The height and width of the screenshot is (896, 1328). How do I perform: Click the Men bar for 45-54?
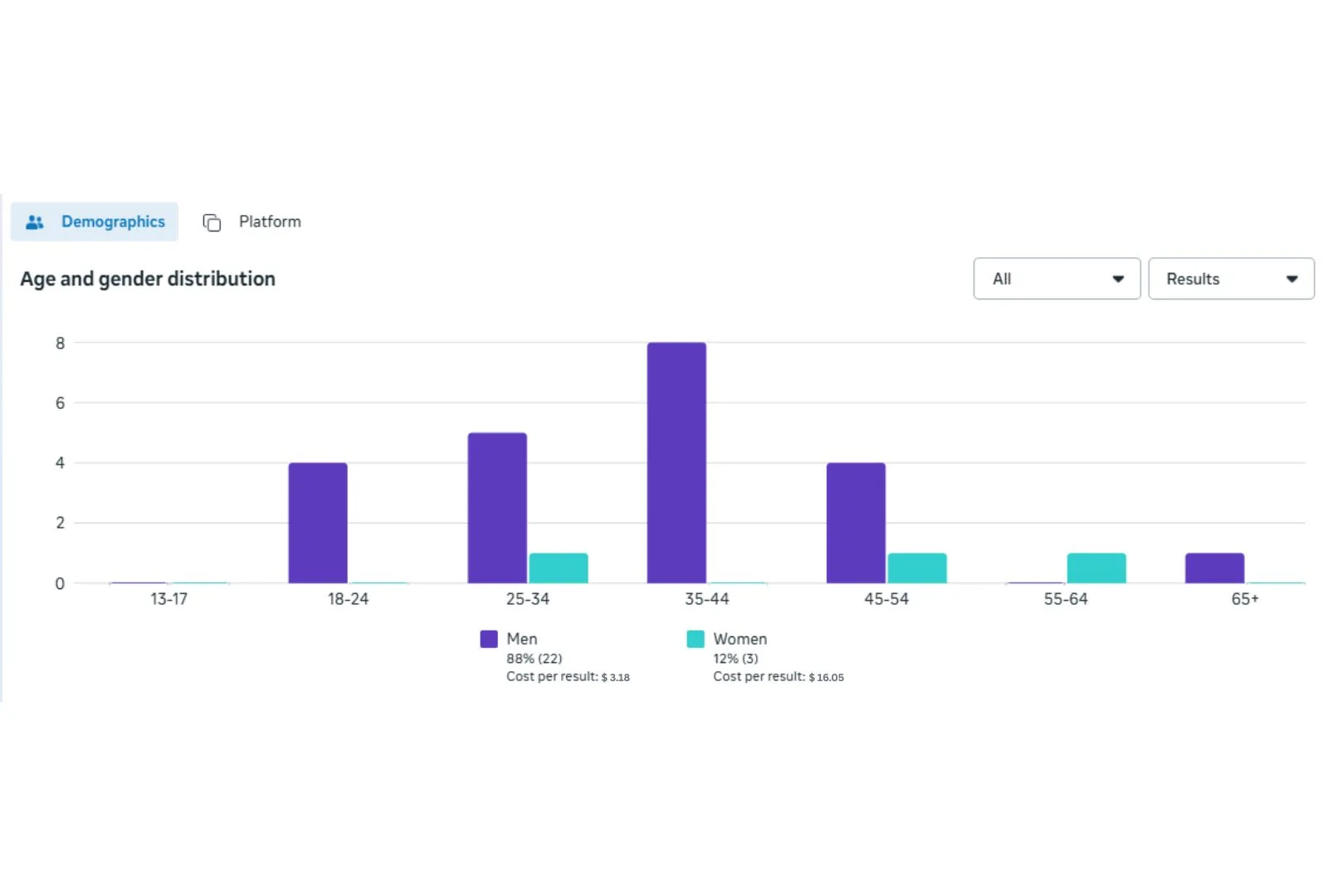coord(856,523)
